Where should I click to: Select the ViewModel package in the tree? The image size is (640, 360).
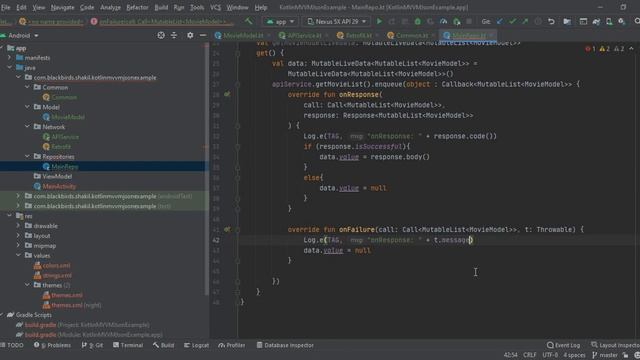click(x=57, y=176)
